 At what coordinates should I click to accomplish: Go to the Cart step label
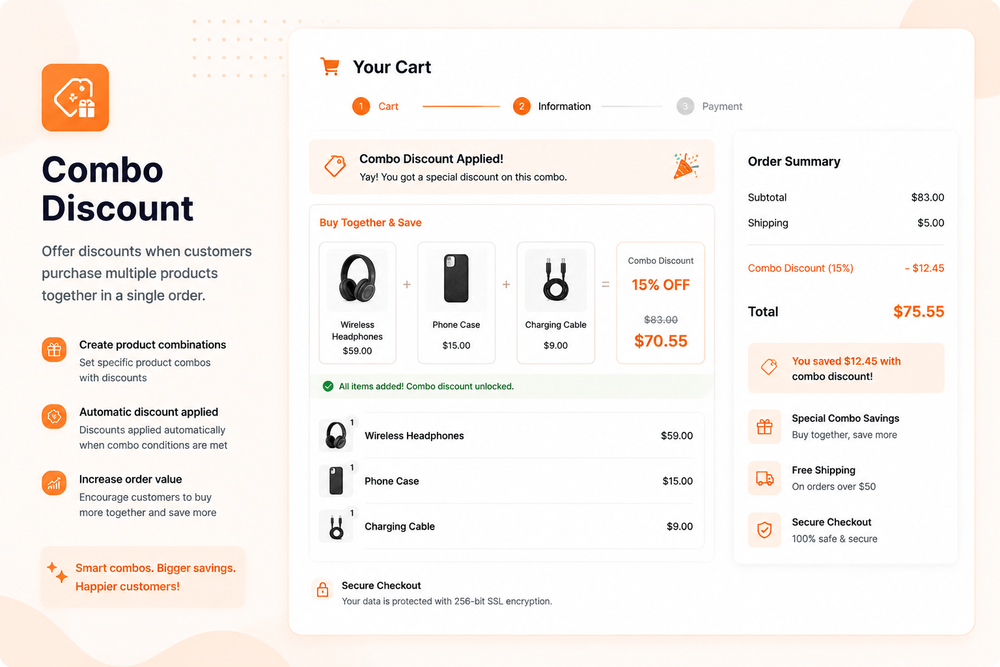pyautogui.click(x=388, y=106)
